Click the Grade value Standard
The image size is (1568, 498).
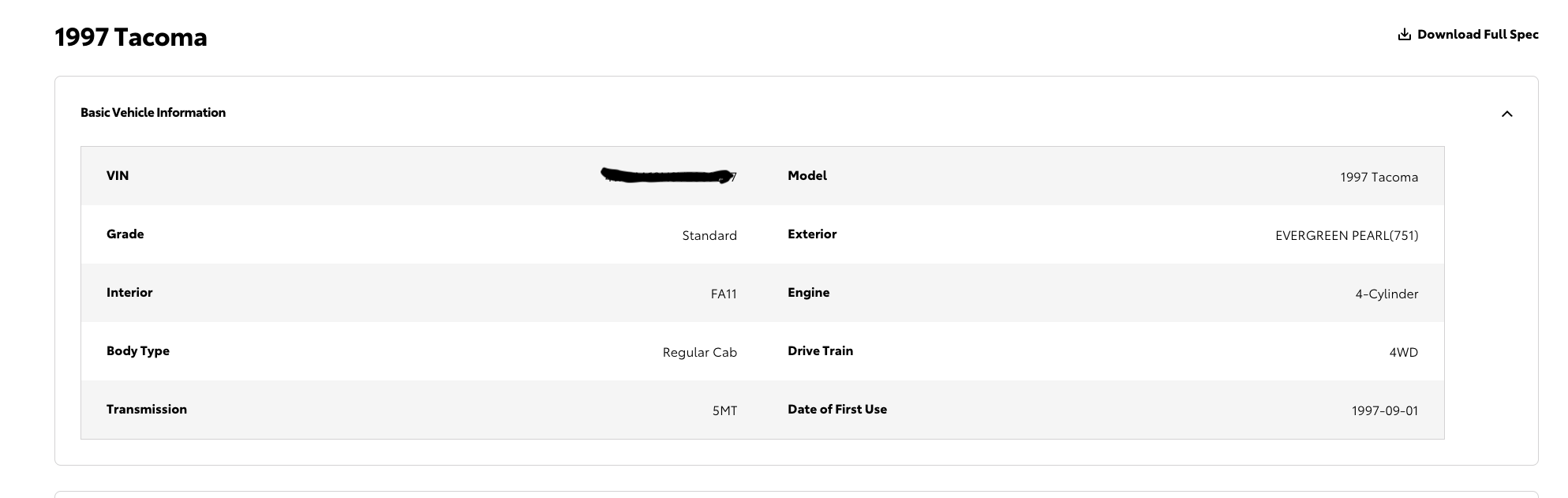click(709, 236)
